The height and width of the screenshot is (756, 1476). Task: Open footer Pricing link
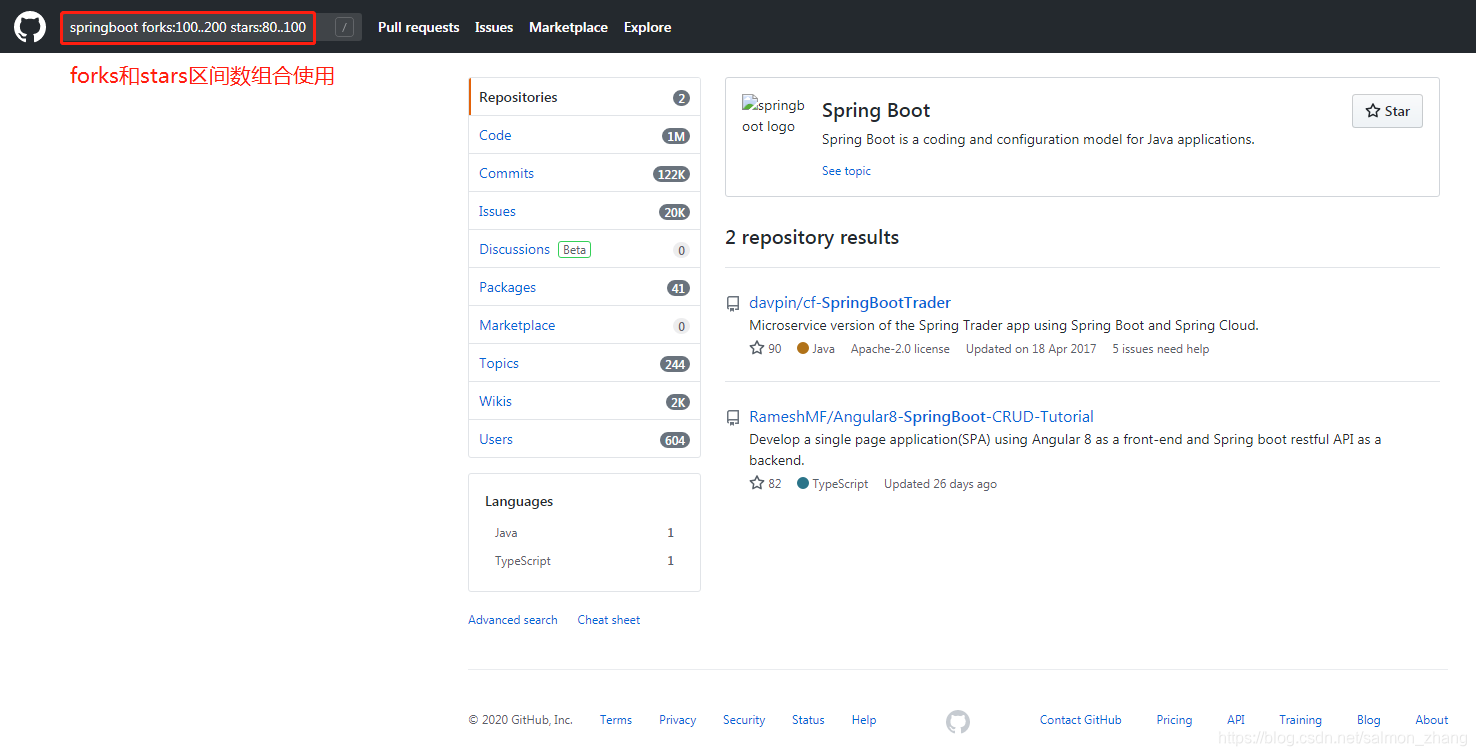[1174, 720]
